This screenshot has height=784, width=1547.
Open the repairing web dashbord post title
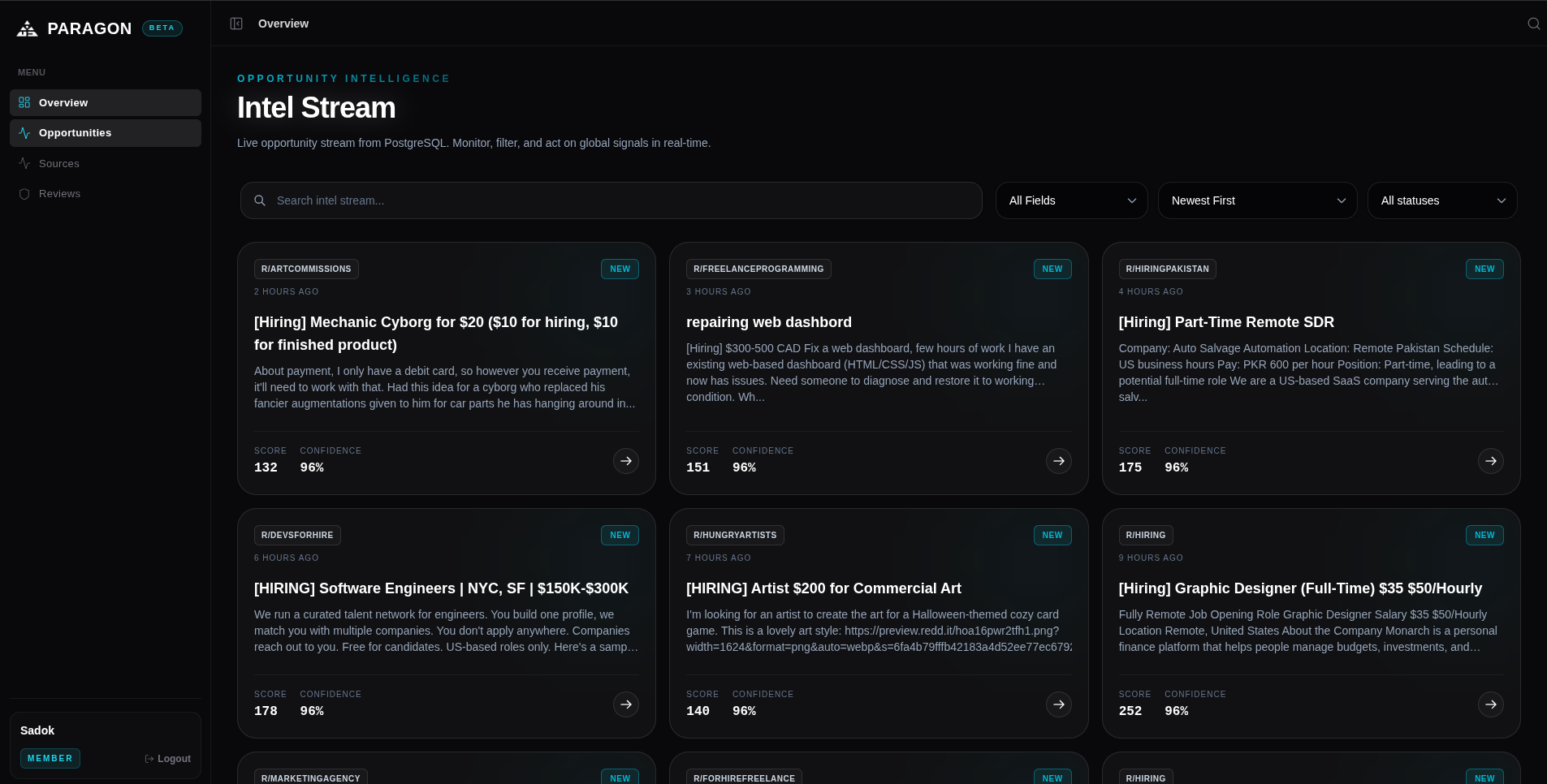[769, 322]
